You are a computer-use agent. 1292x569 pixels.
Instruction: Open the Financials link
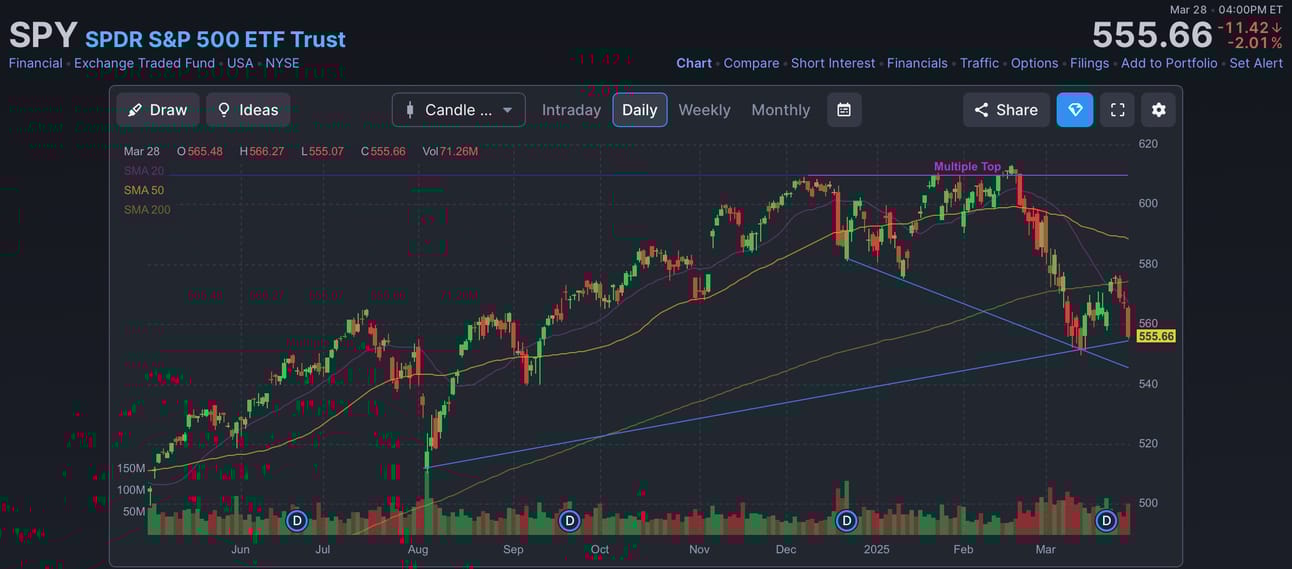pos(917,63)
